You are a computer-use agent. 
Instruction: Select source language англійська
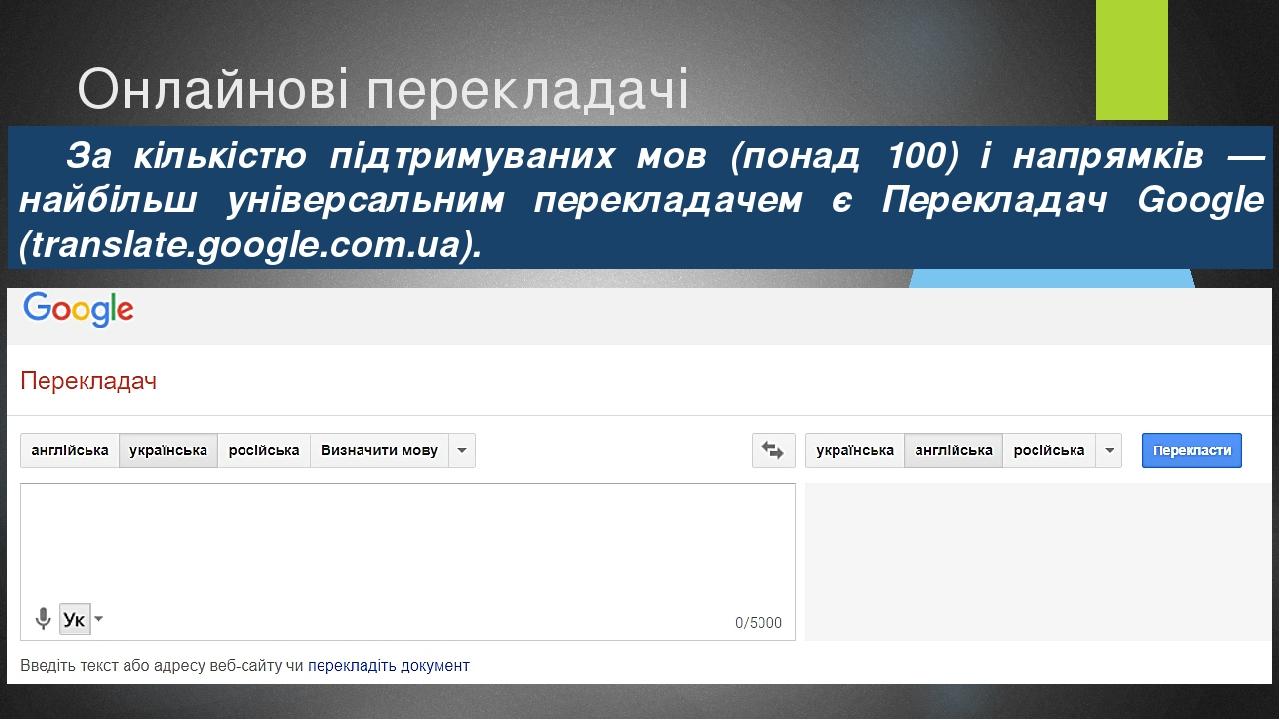[x=70, y=450]
